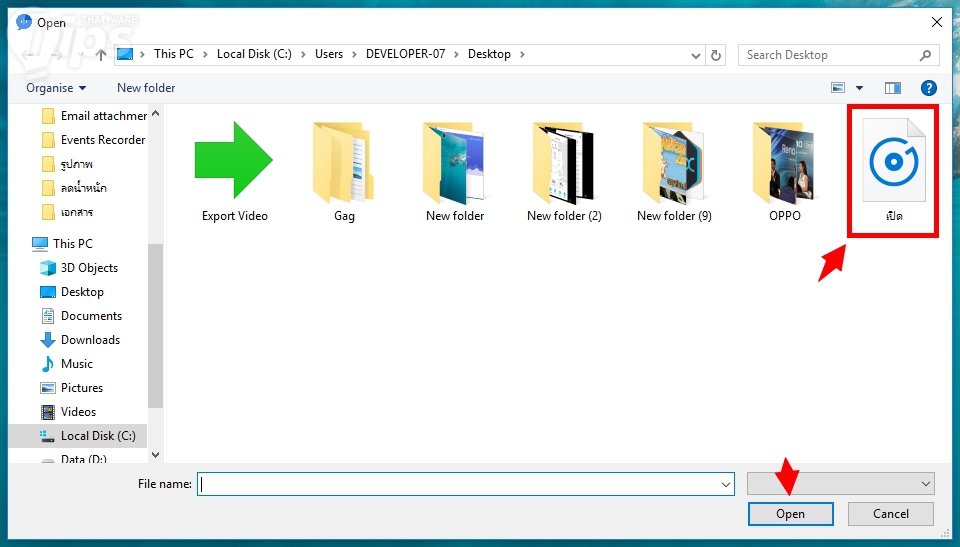Screen dimensions: 960x547
Task: Select This PC in navigation tree
Action: point(62,244)
